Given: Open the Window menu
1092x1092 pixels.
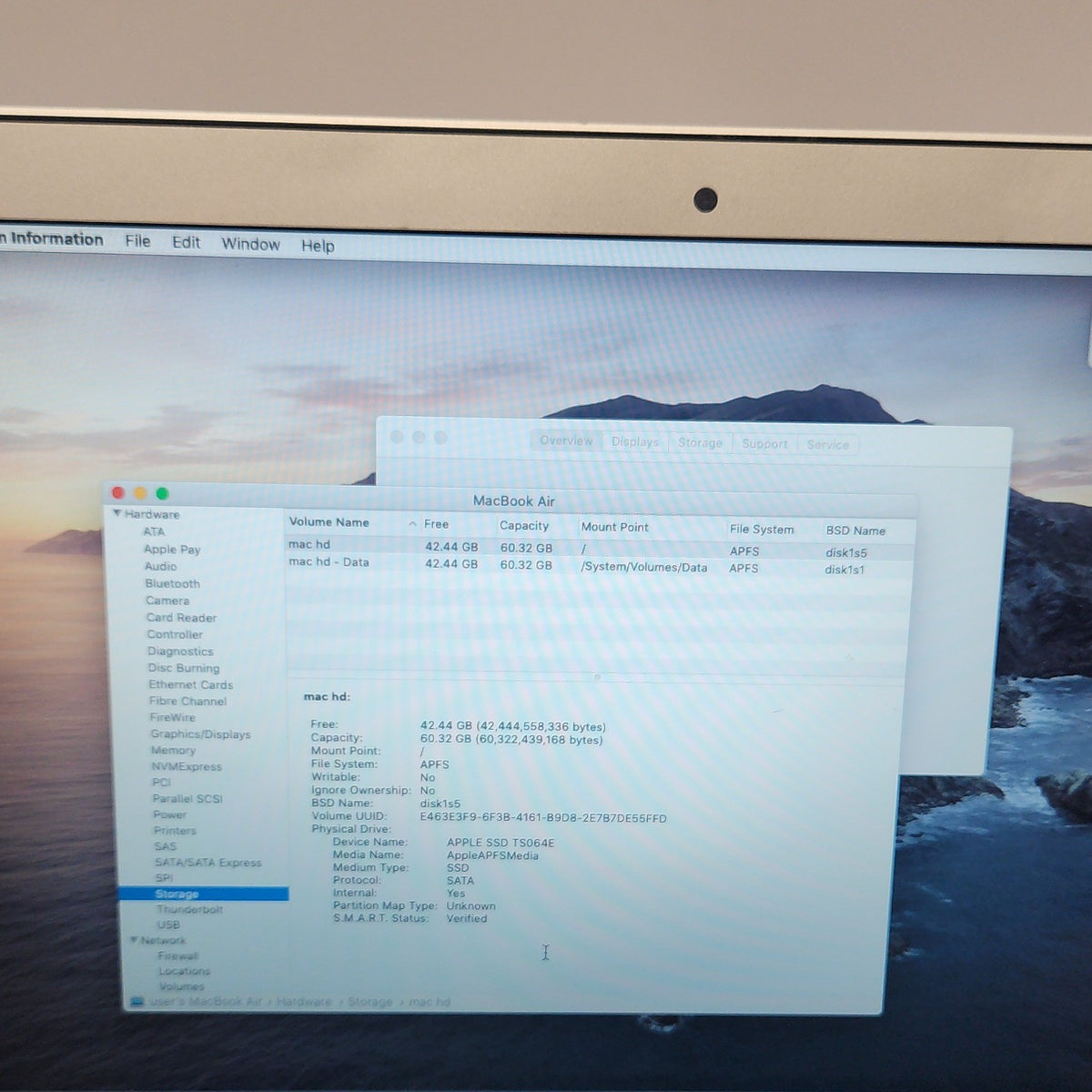Looking at the screenshot, I should tap(251, 244).
